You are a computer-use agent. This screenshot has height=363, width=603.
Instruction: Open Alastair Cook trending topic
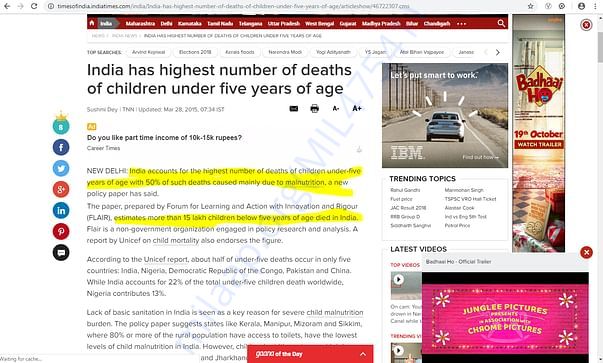pos(460,208)
